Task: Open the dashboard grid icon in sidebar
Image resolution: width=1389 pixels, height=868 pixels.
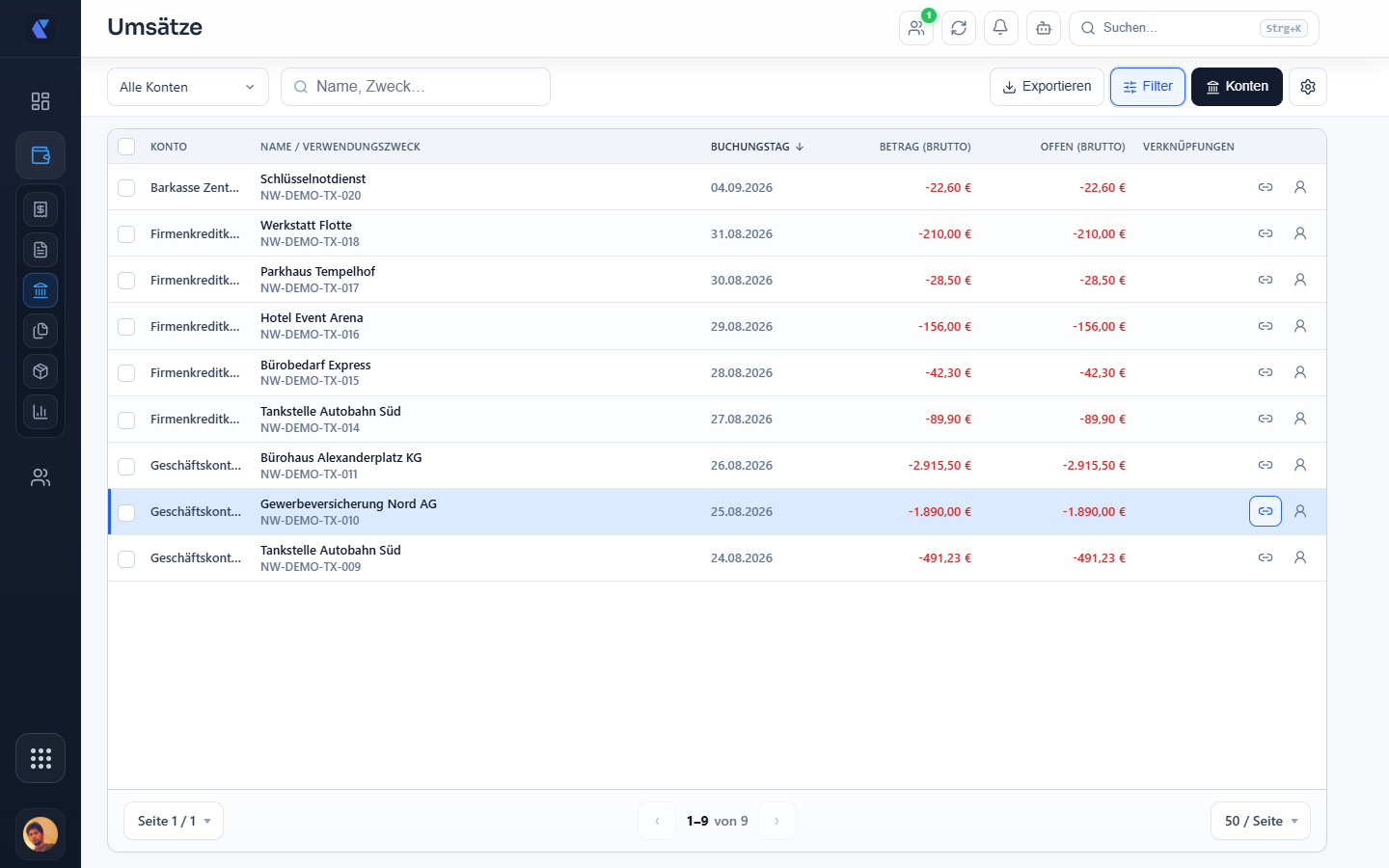Action: [41, 101]
